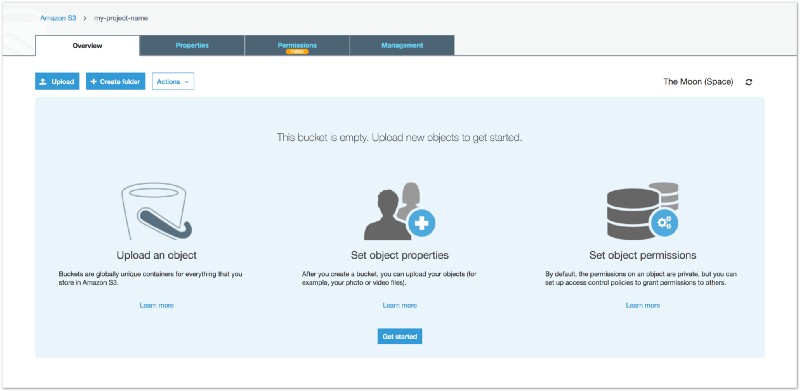The width and height of the screenshot is (800, 391).
Task: Click the bucket illustration above Upload an object
Action: pyautogui.click(x=157, y=212)
